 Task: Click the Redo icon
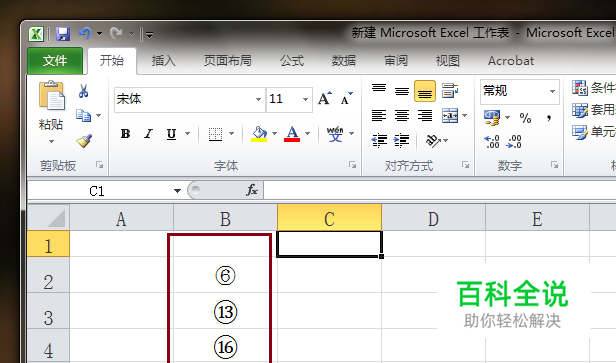point(116,34)
